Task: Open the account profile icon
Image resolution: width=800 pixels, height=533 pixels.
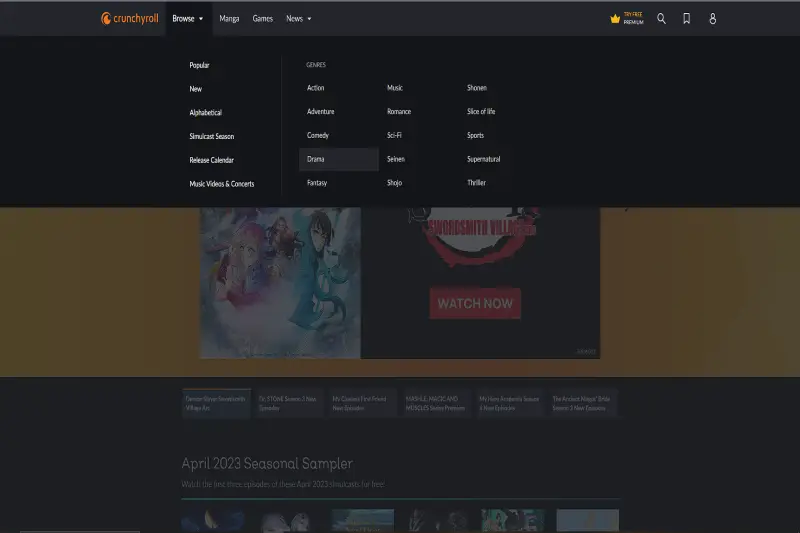Action: [x=713, y=19]
